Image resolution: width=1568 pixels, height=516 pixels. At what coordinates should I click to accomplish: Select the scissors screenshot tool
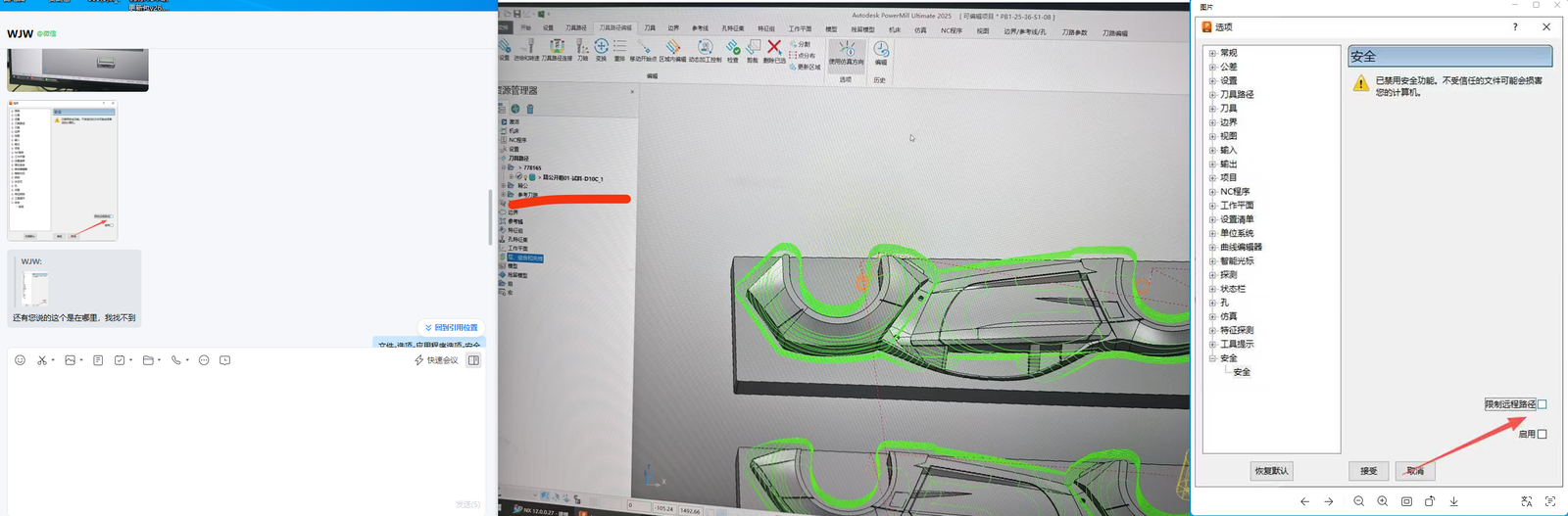tap(42, 360)
